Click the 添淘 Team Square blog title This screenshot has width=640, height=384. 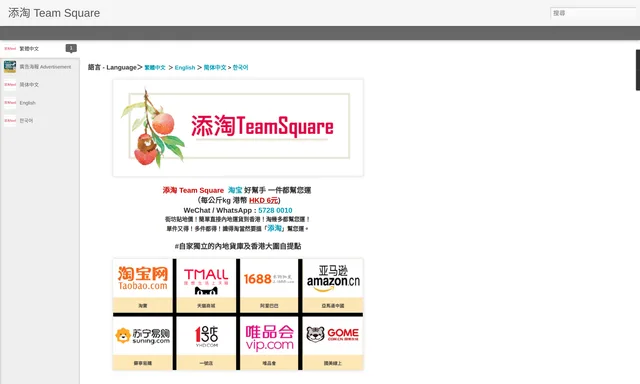54,13
